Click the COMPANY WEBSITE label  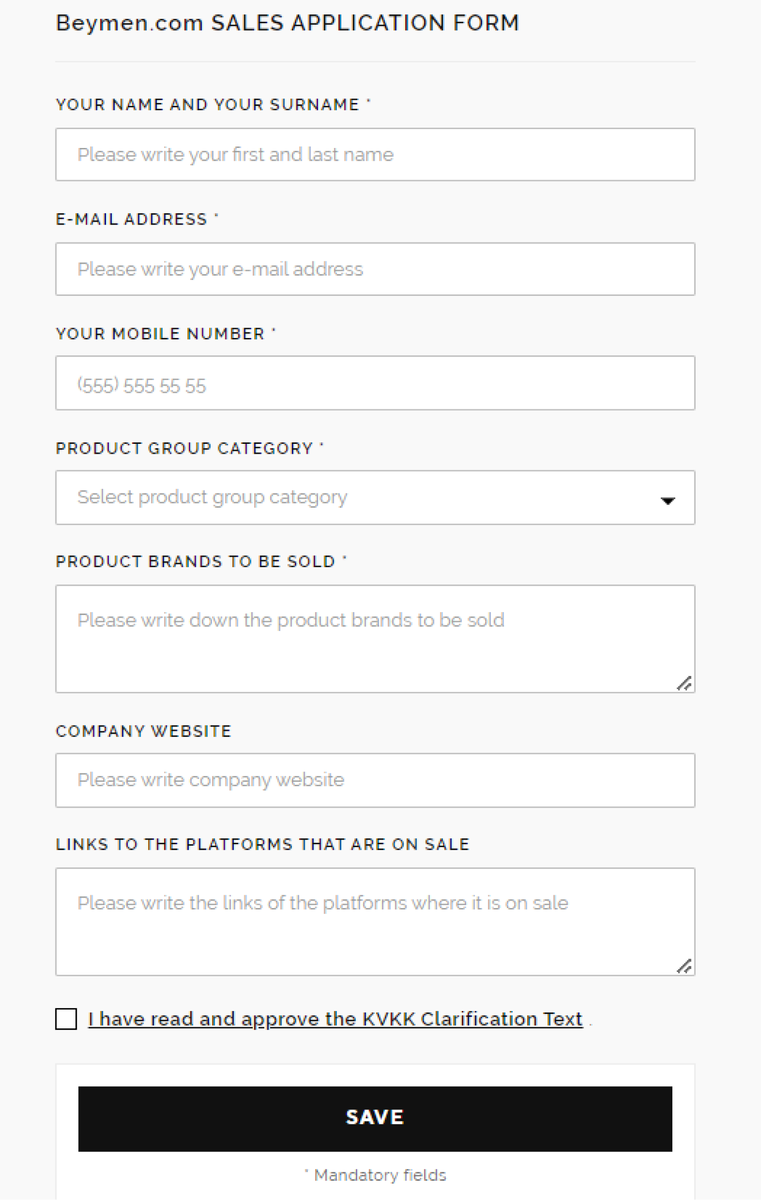143,731
